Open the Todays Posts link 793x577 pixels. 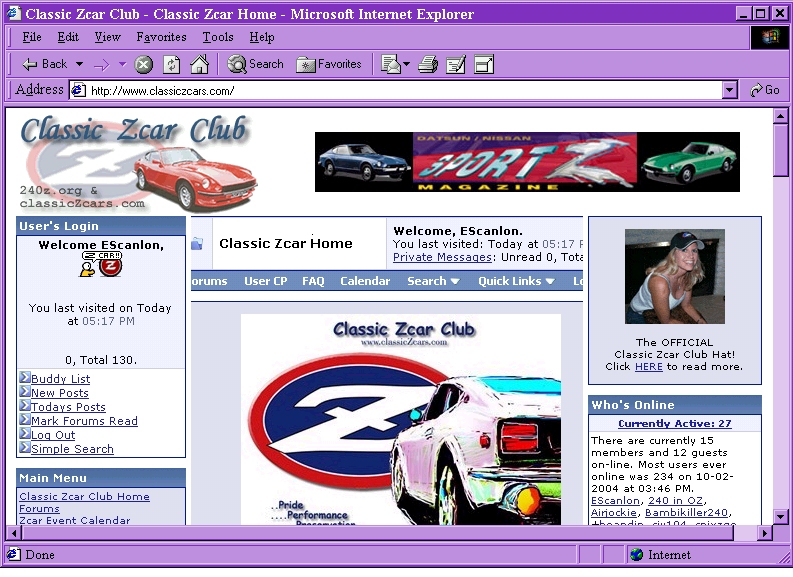(x=68, y=407)
